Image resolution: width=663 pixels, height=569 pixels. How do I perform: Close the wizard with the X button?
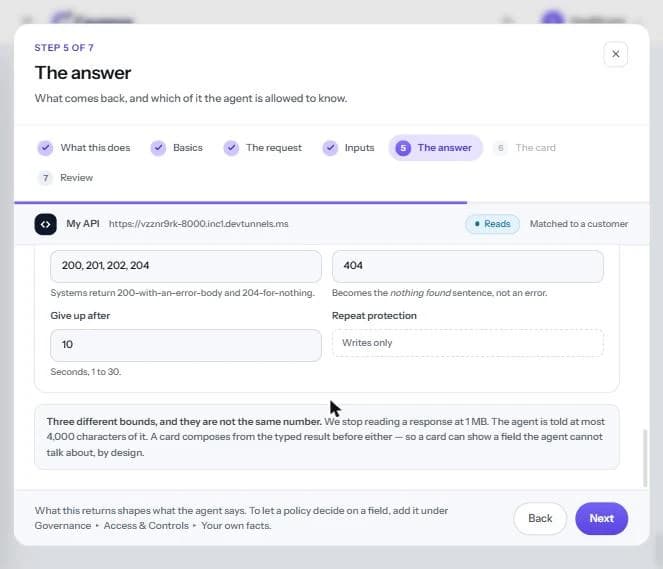615,54
